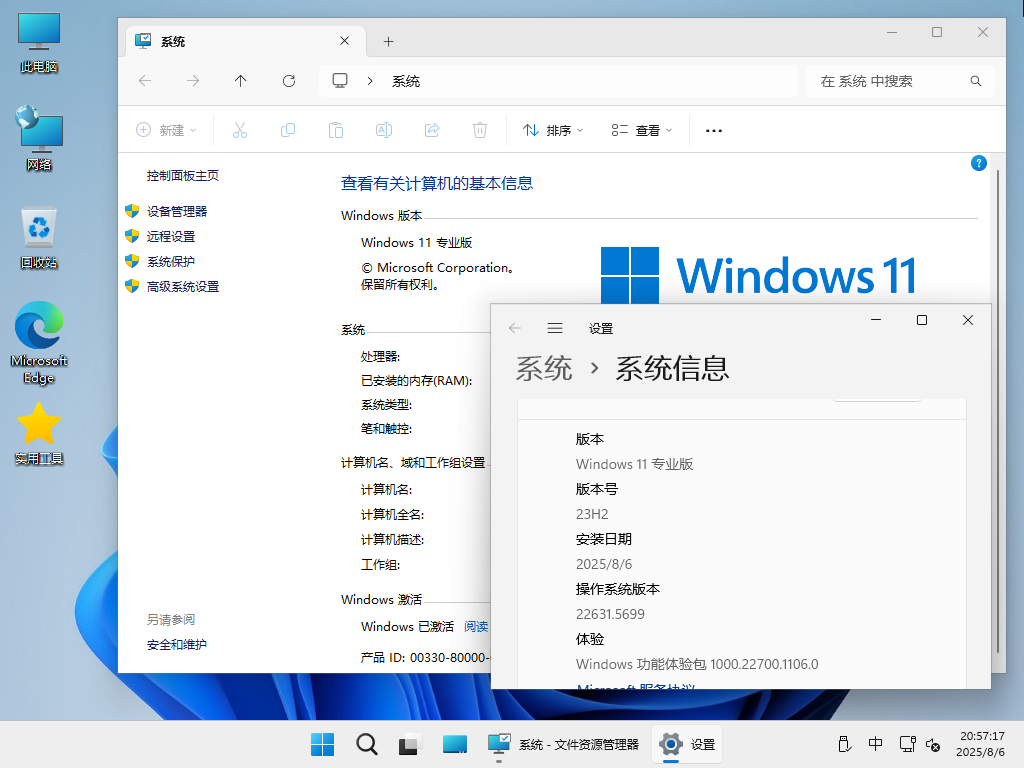Click 系统 breadcrumb in the Settings header
Screen dimensions: 1024x768
click(544, 368)
